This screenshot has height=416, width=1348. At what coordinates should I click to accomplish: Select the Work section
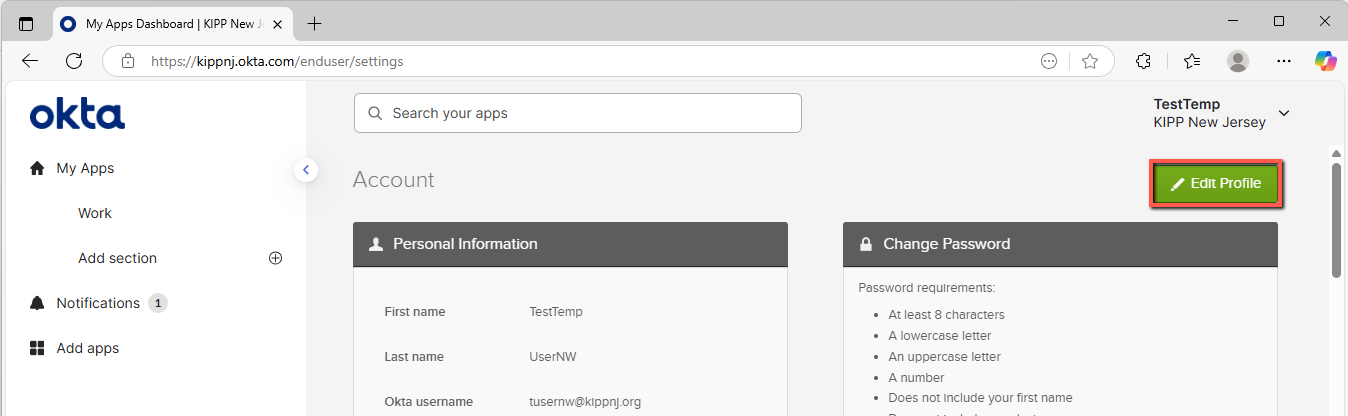(x=95, y=213)
